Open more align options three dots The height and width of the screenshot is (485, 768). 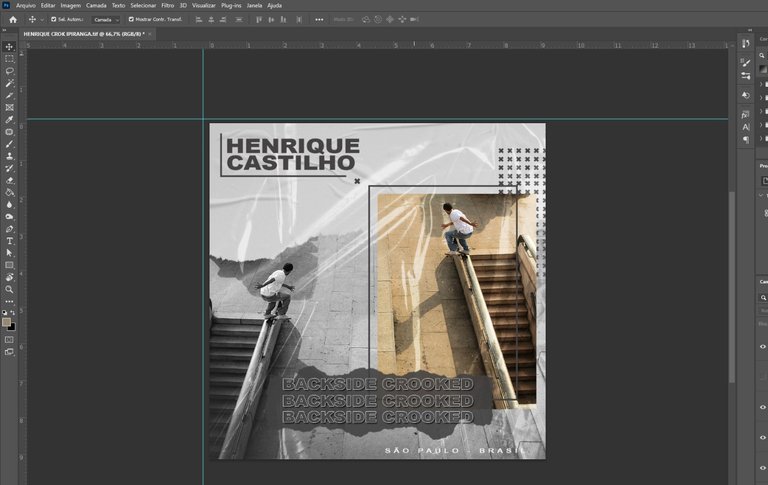[x=319, y=20]
